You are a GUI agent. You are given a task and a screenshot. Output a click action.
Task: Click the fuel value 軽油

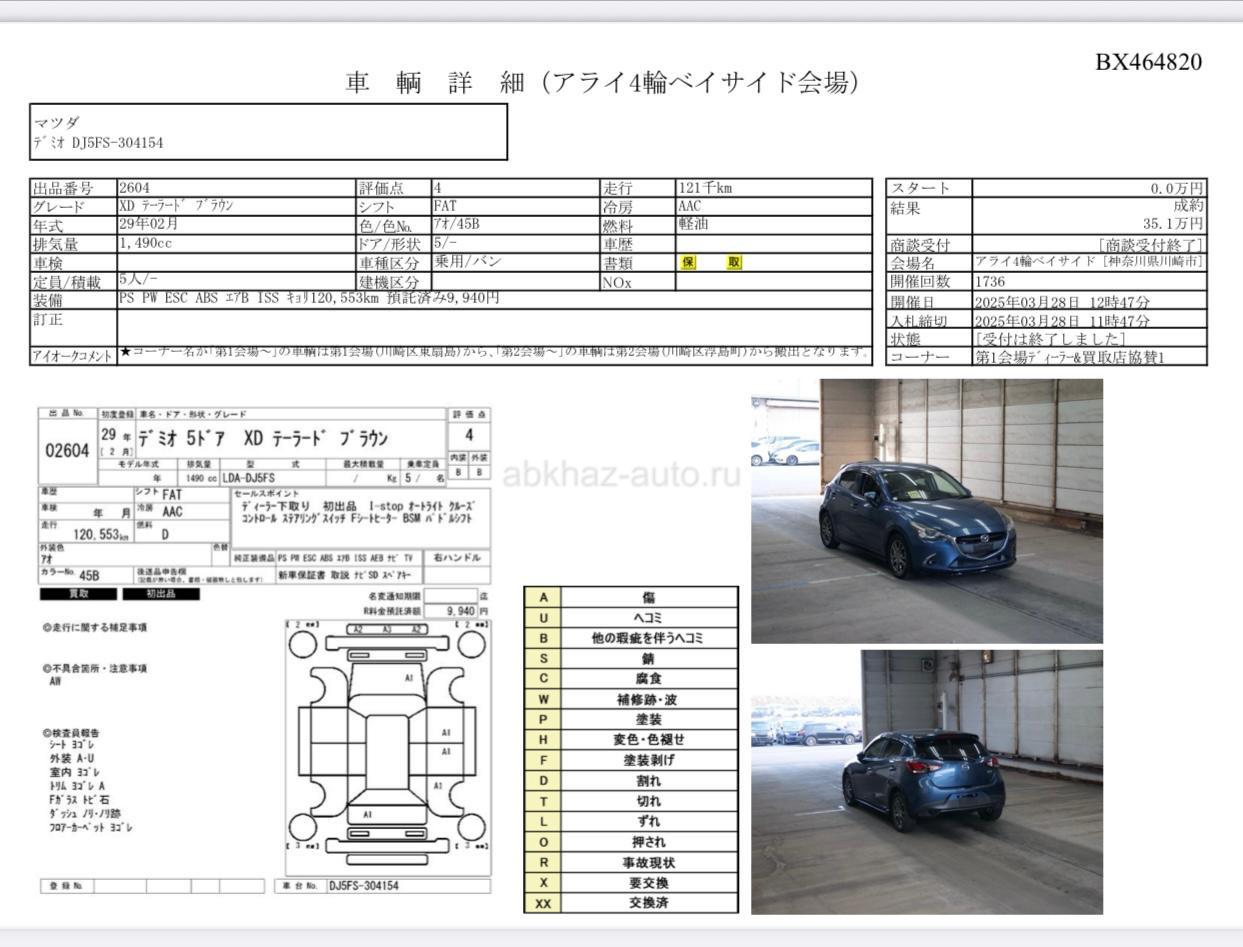(693, 225)
